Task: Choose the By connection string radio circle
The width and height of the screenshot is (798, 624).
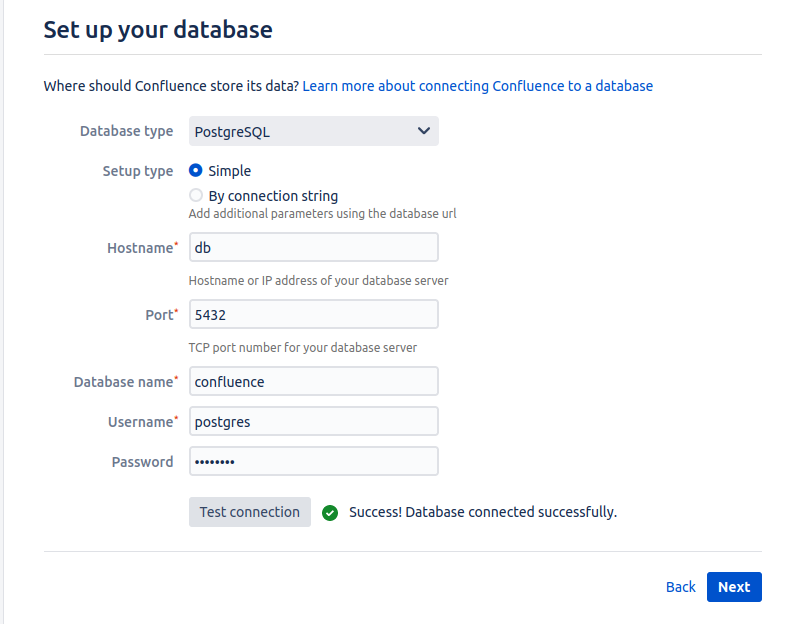Action: click(195, 195)
